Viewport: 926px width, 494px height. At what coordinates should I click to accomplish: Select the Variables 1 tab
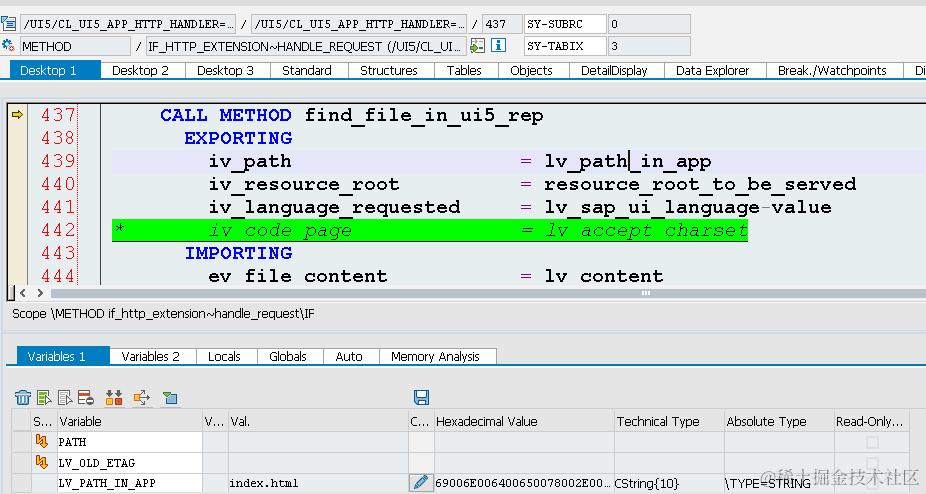[63, 356]
